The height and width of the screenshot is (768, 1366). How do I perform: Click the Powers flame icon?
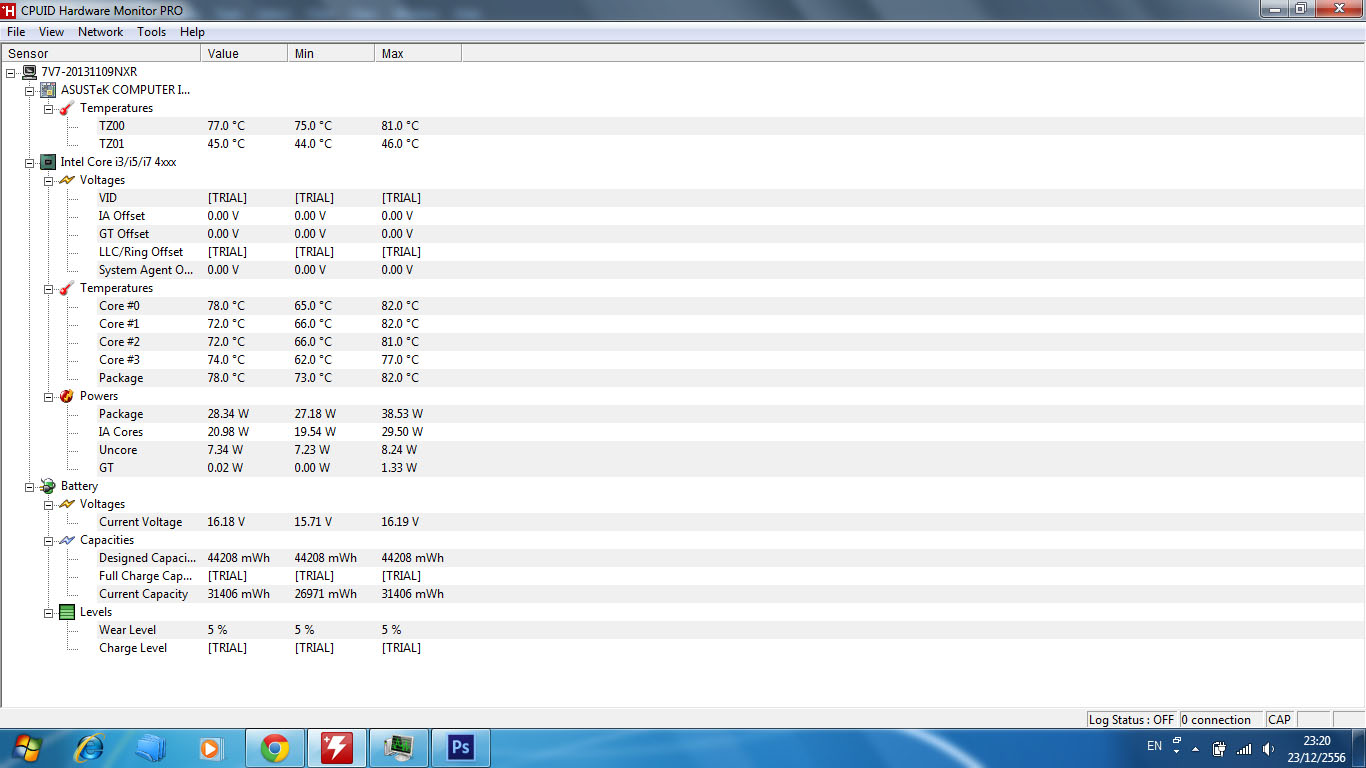point(67,396)
